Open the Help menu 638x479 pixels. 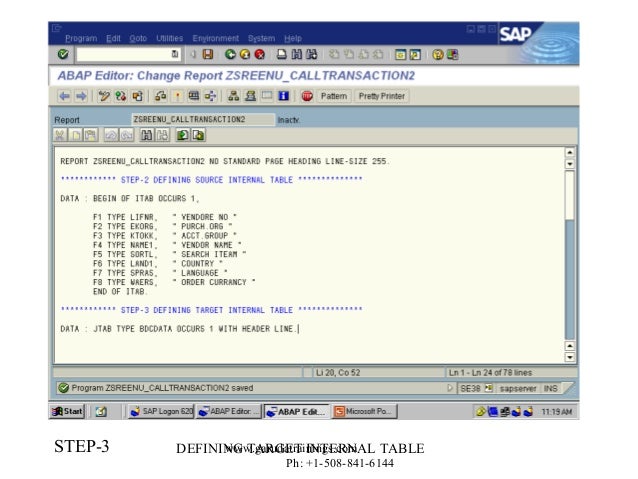click(x=293, y=38)
